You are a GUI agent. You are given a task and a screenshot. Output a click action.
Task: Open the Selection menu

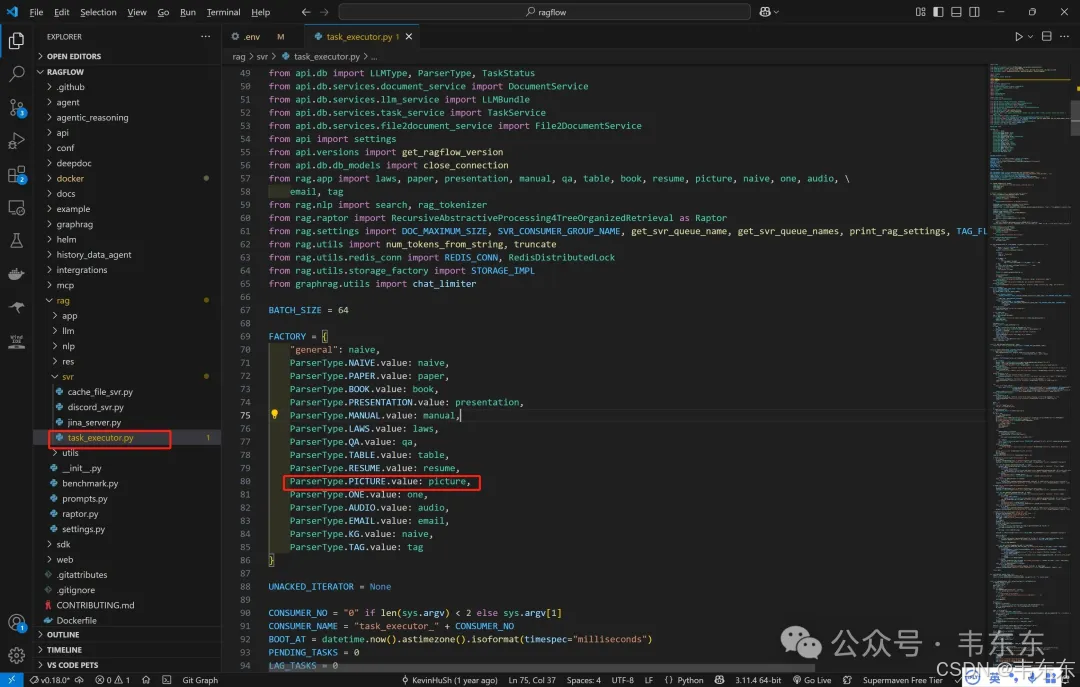pos(98,12)
